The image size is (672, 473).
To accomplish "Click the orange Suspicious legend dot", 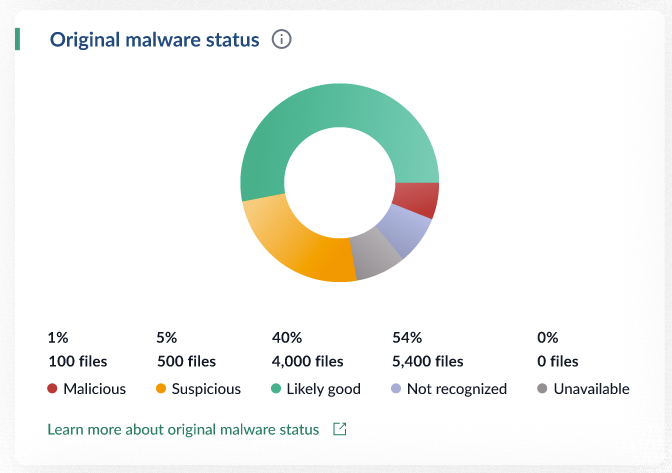I will coord(161,389).
